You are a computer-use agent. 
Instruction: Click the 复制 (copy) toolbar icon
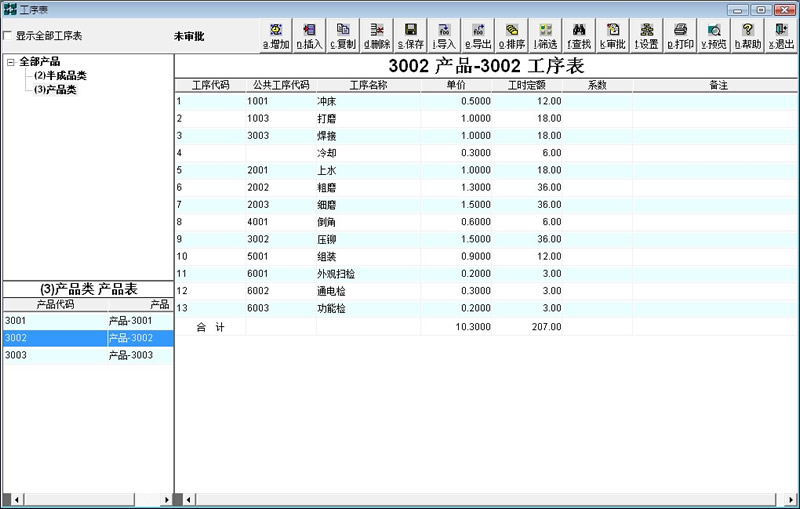click(343, 36)
